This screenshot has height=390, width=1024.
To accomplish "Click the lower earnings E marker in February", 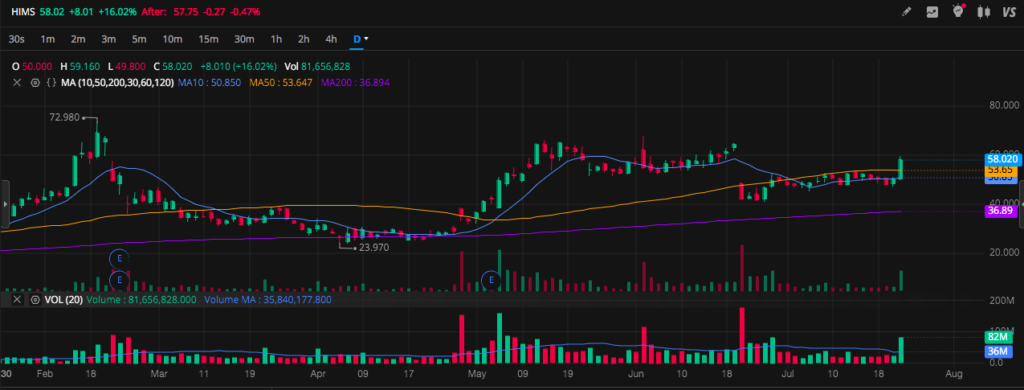I will (120, 281).
